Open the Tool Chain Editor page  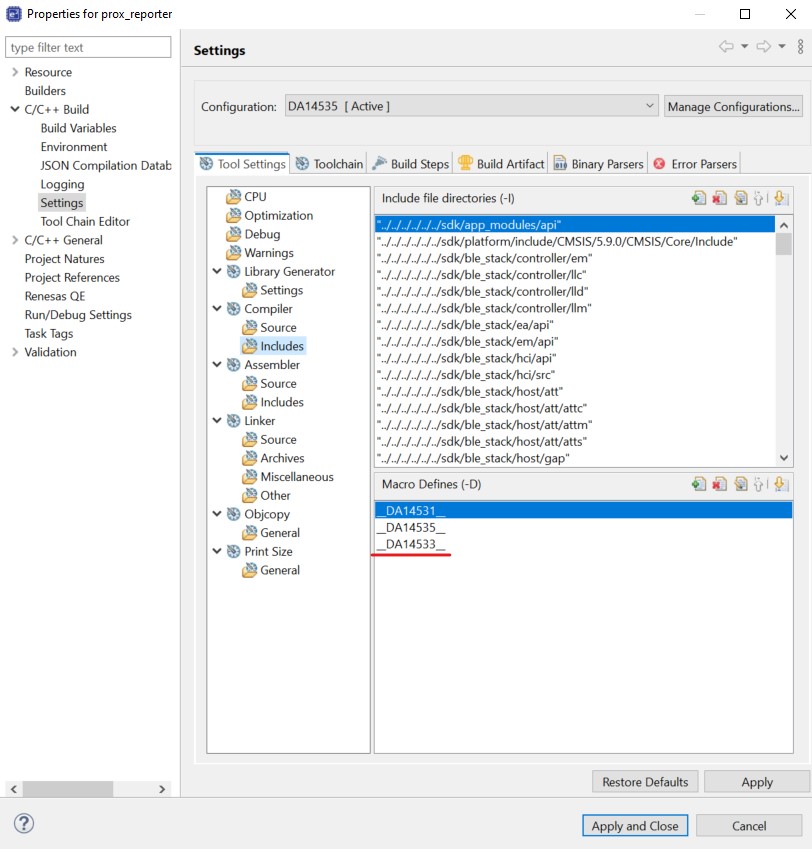click(x=85, y=221)
